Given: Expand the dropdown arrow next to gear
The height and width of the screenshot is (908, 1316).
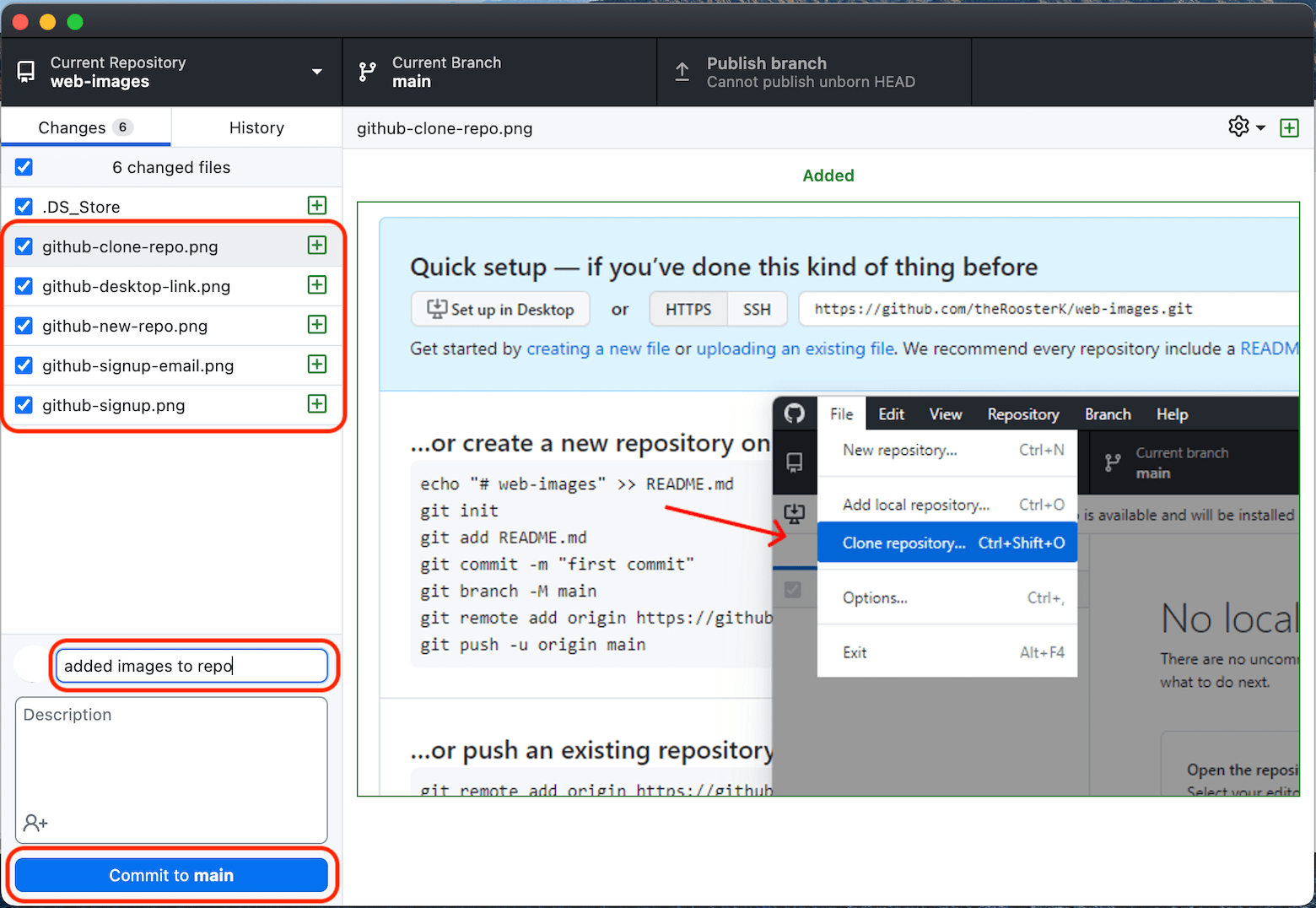Looking at the screenshot, I should (x=1260, y=127).
